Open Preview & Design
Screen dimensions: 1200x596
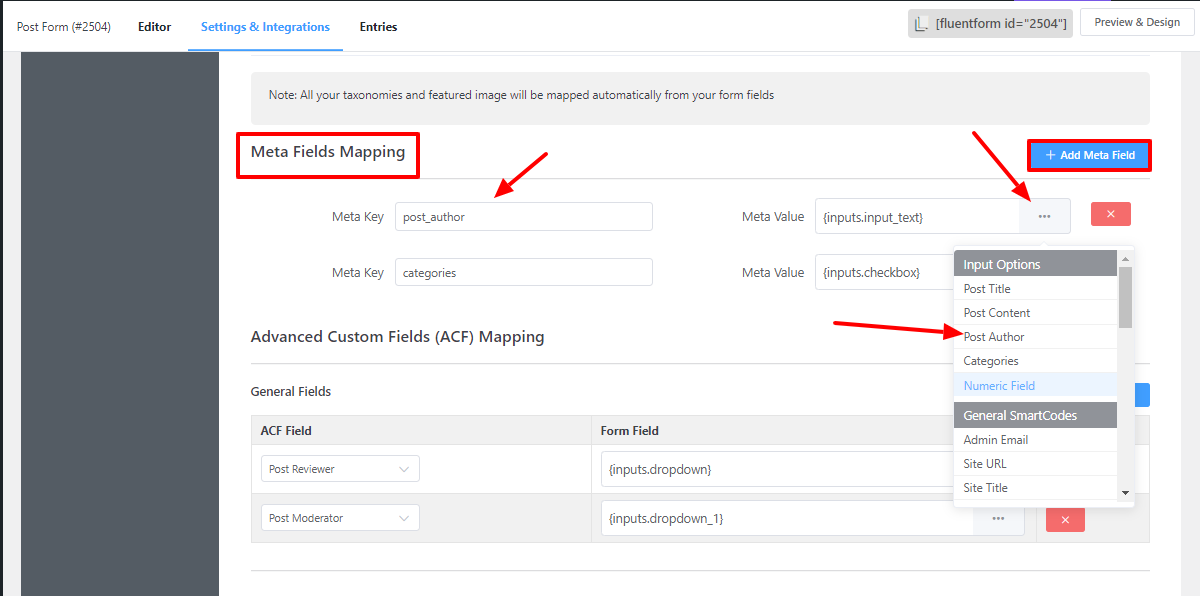coord(1137,23)
